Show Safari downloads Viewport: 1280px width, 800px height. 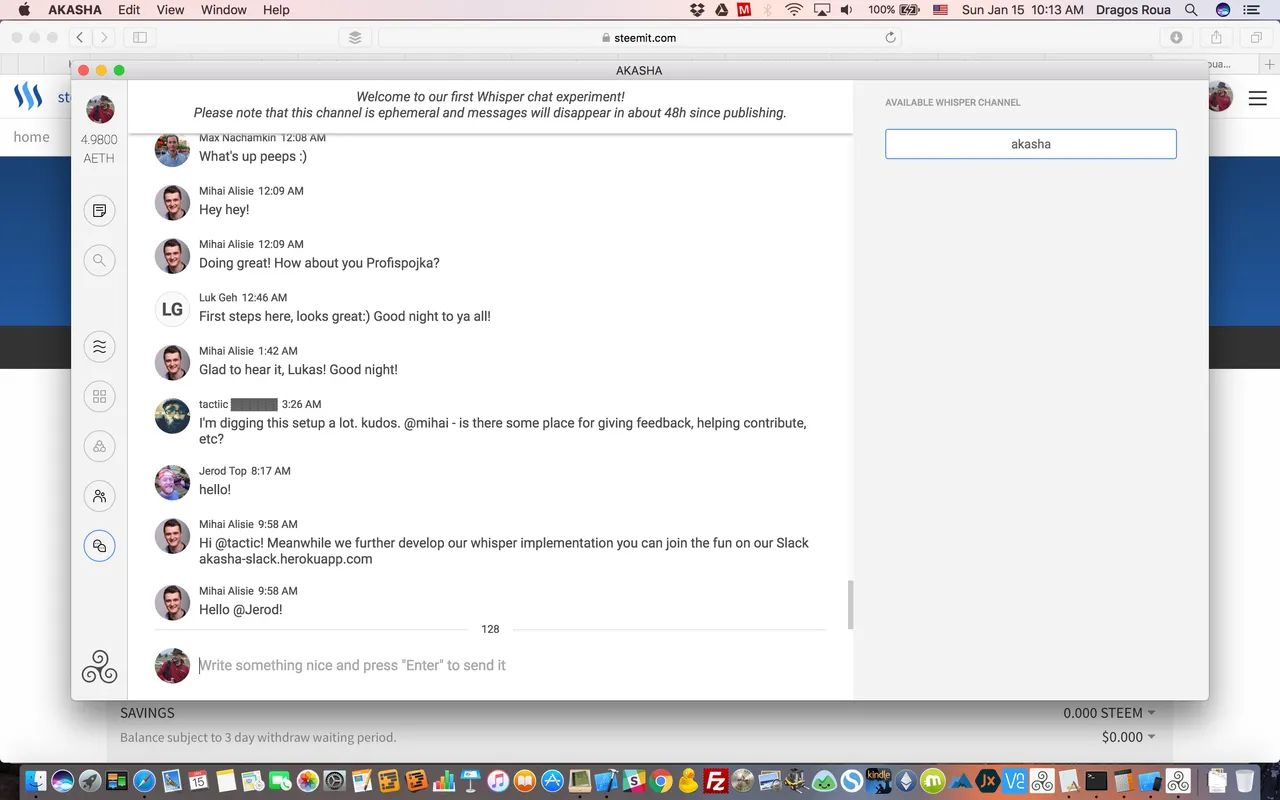(1177, 37)
